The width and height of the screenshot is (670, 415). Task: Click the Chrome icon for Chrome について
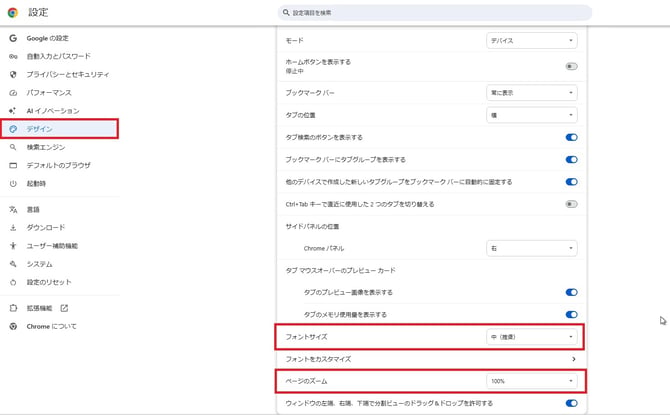coord(13,327)
